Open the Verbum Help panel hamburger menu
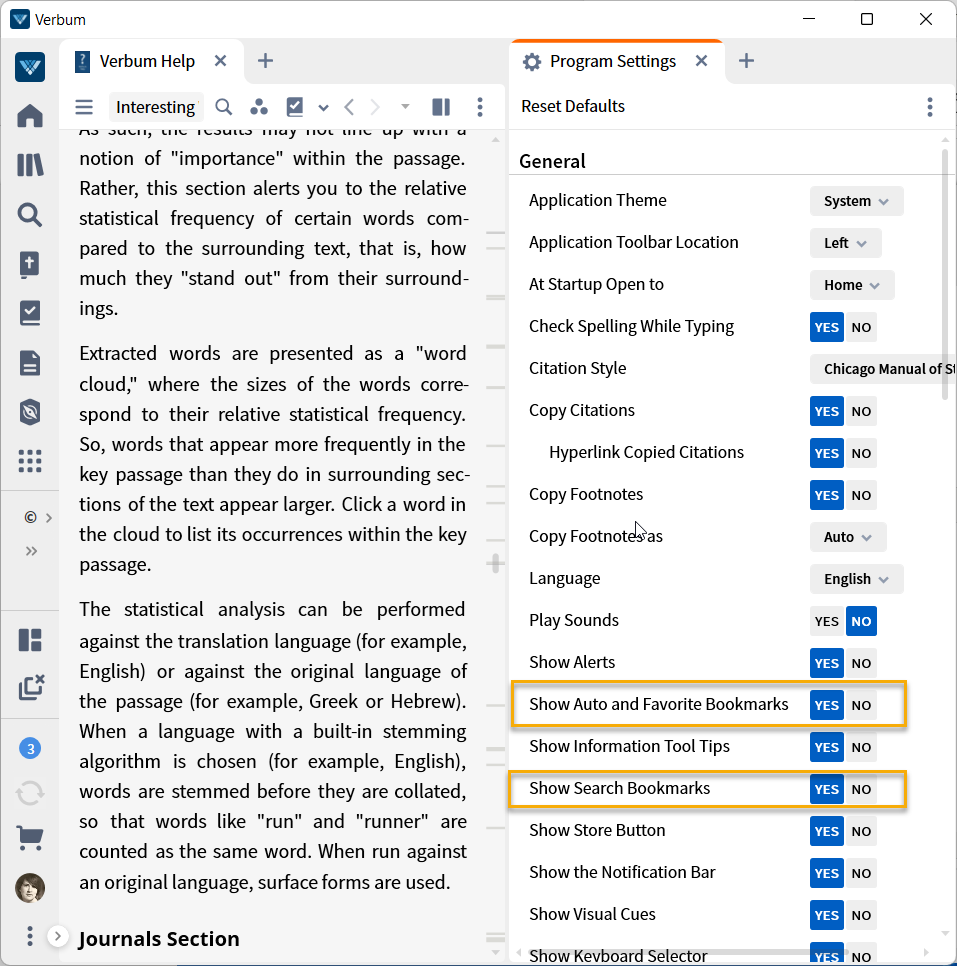 (x=84, y=107)
